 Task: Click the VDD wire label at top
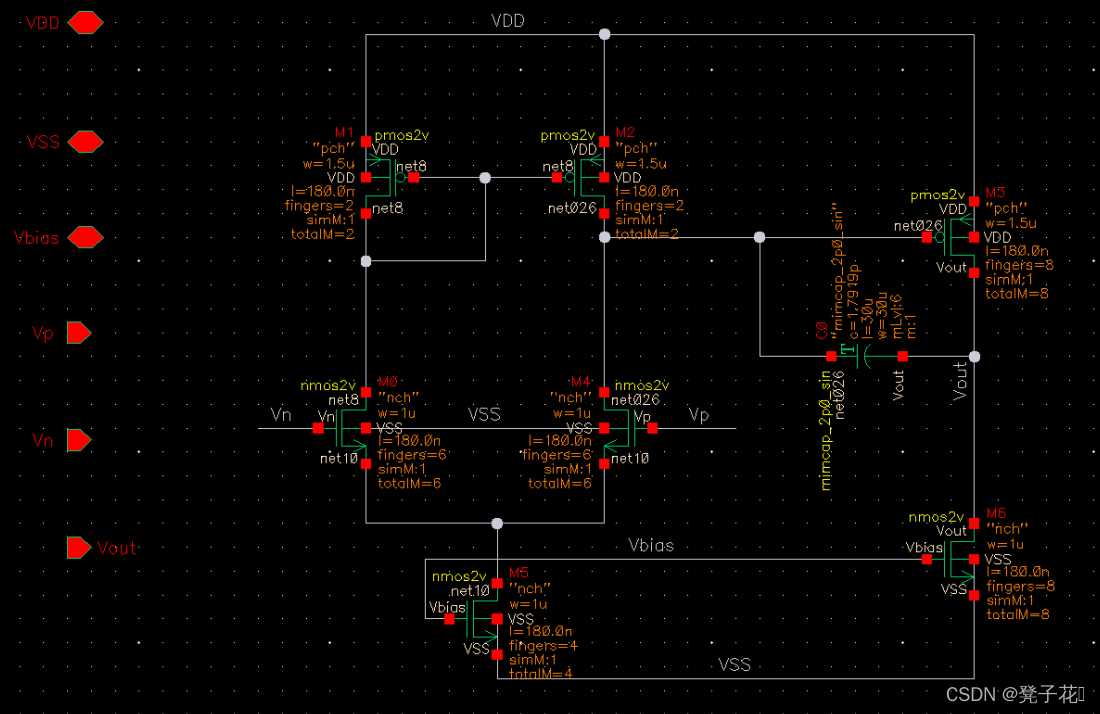(508, 21)
